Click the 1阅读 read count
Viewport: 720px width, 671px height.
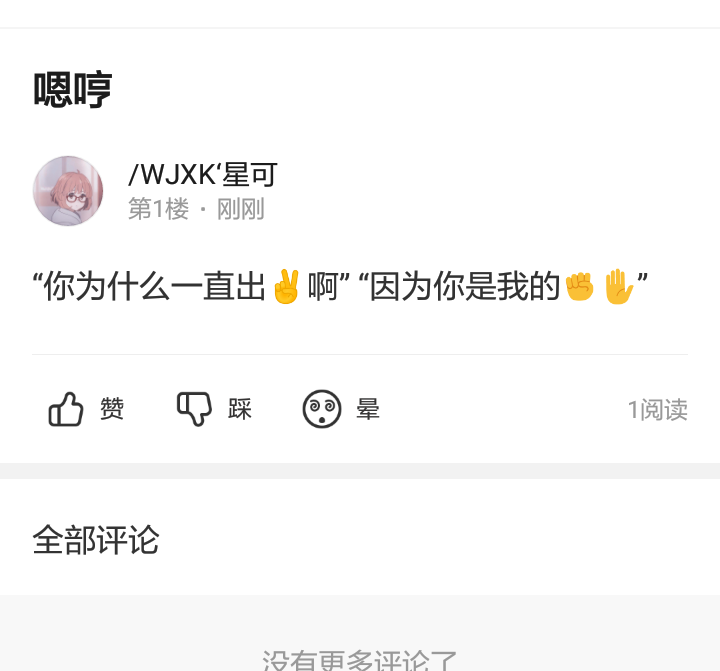[658, 410]
